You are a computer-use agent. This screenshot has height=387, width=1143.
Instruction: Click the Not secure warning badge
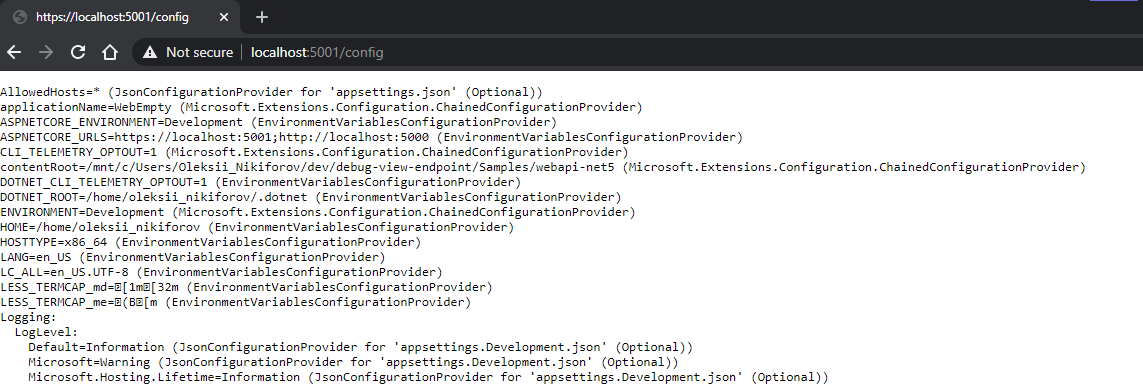[x=188, y=52]
